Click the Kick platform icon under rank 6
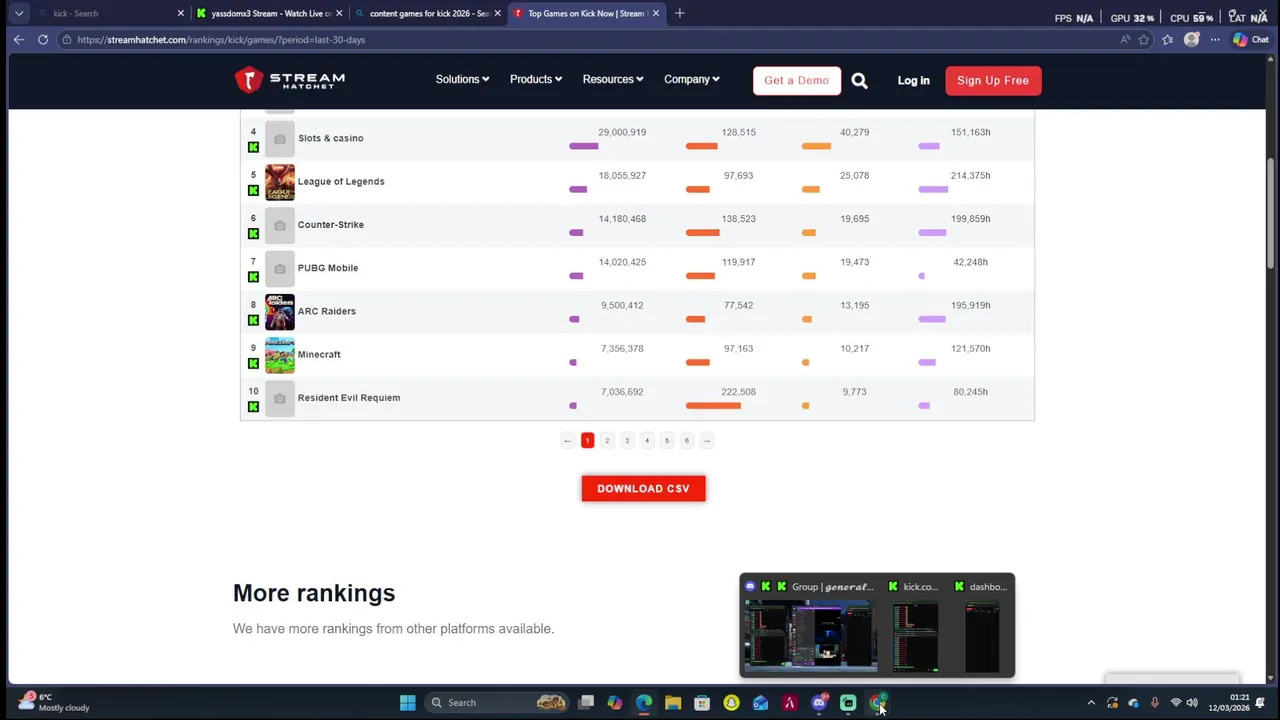Viewport: 1280px width, 720px height. tap(253, 234)
